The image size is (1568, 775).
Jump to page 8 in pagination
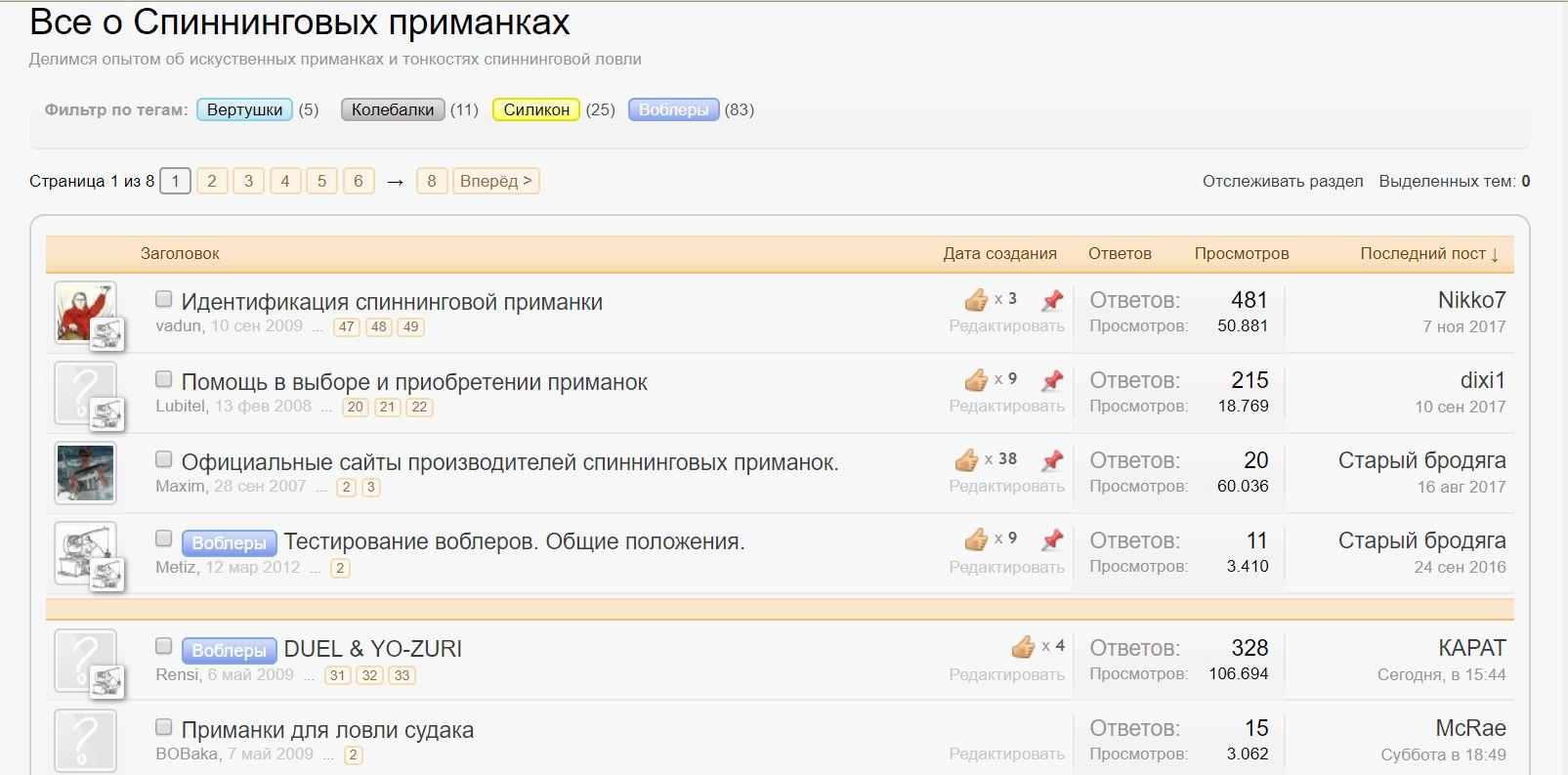(432, 182)
